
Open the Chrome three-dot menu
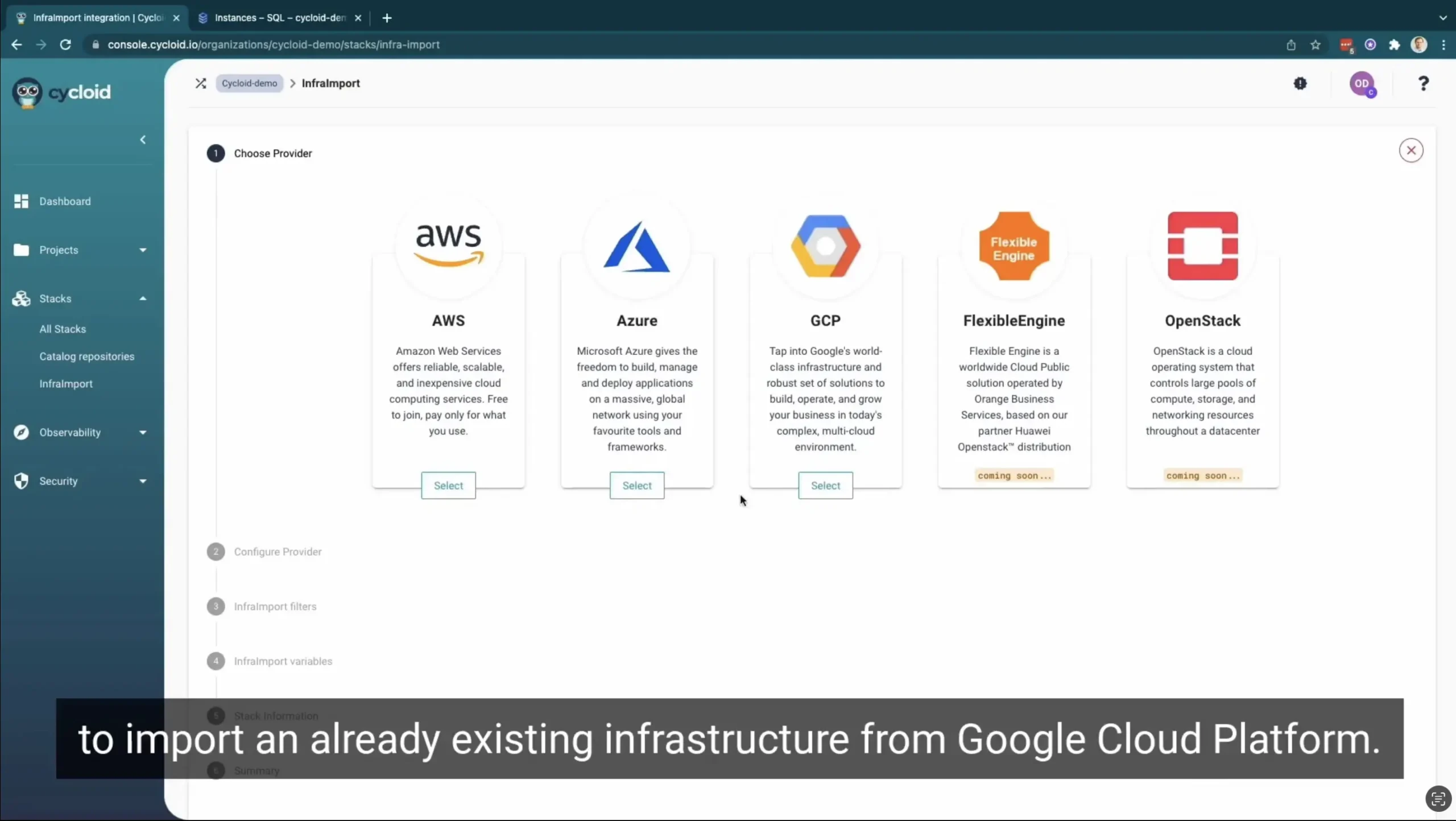coord(1443,45)
